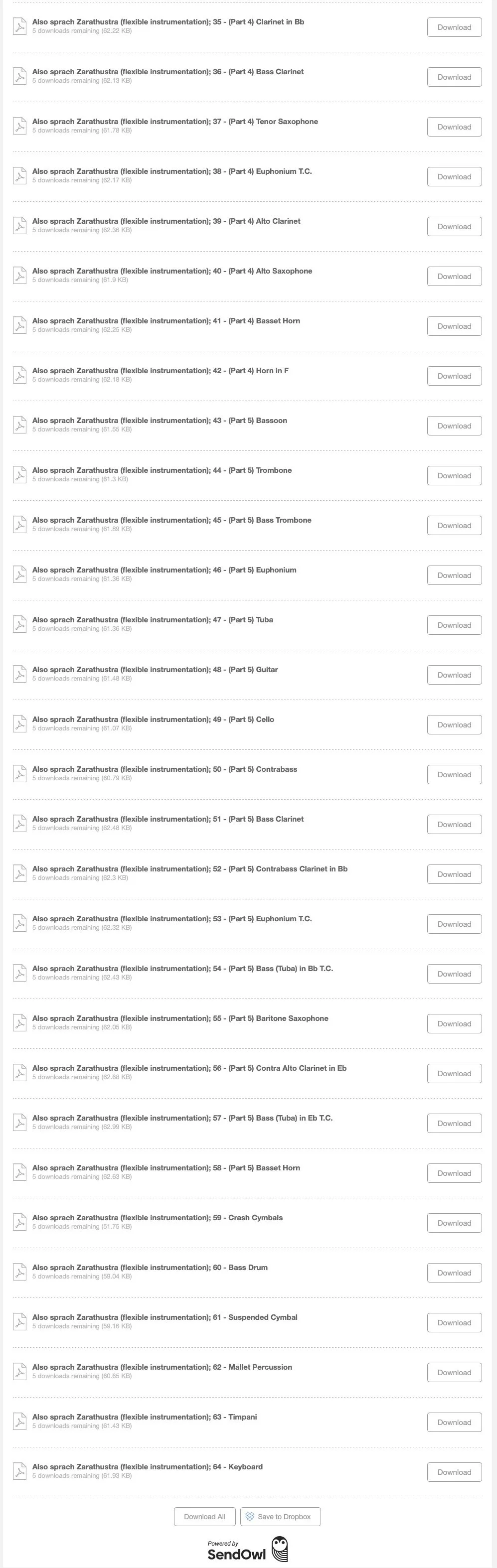Click the Download All button
The image size is (497, 1568).
(x=205, y=1516)
